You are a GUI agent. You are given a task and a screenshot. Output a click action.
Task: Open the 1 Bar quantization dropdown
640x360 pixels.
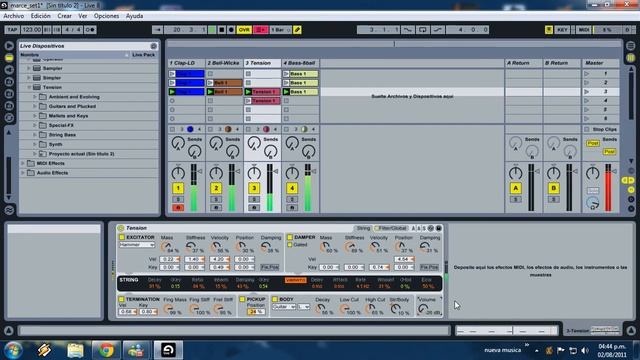click(280, 30)
